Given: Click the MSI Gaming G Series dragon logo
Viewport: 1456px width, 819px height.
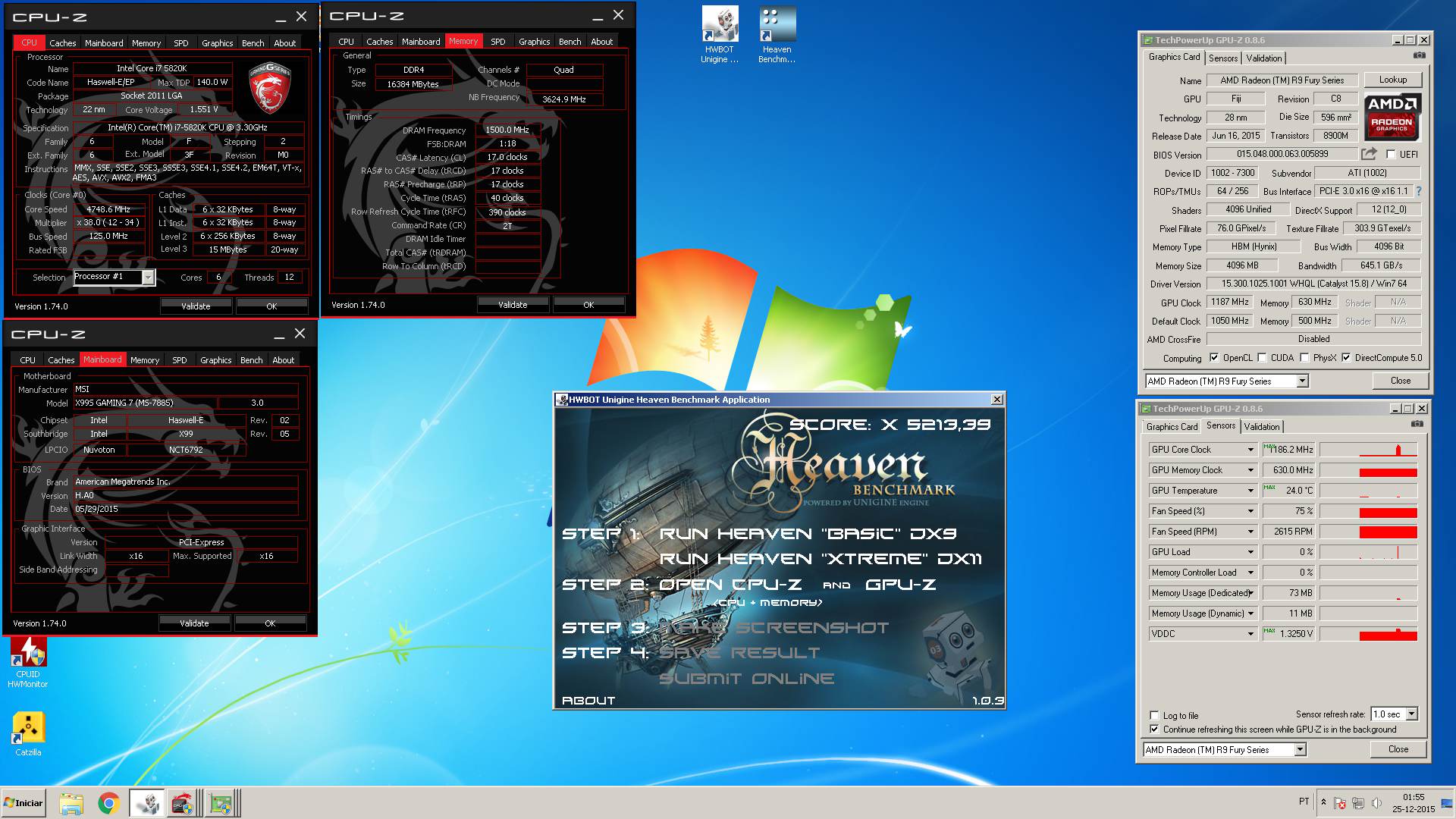Looking at the screenshot, I should point(271,89).
